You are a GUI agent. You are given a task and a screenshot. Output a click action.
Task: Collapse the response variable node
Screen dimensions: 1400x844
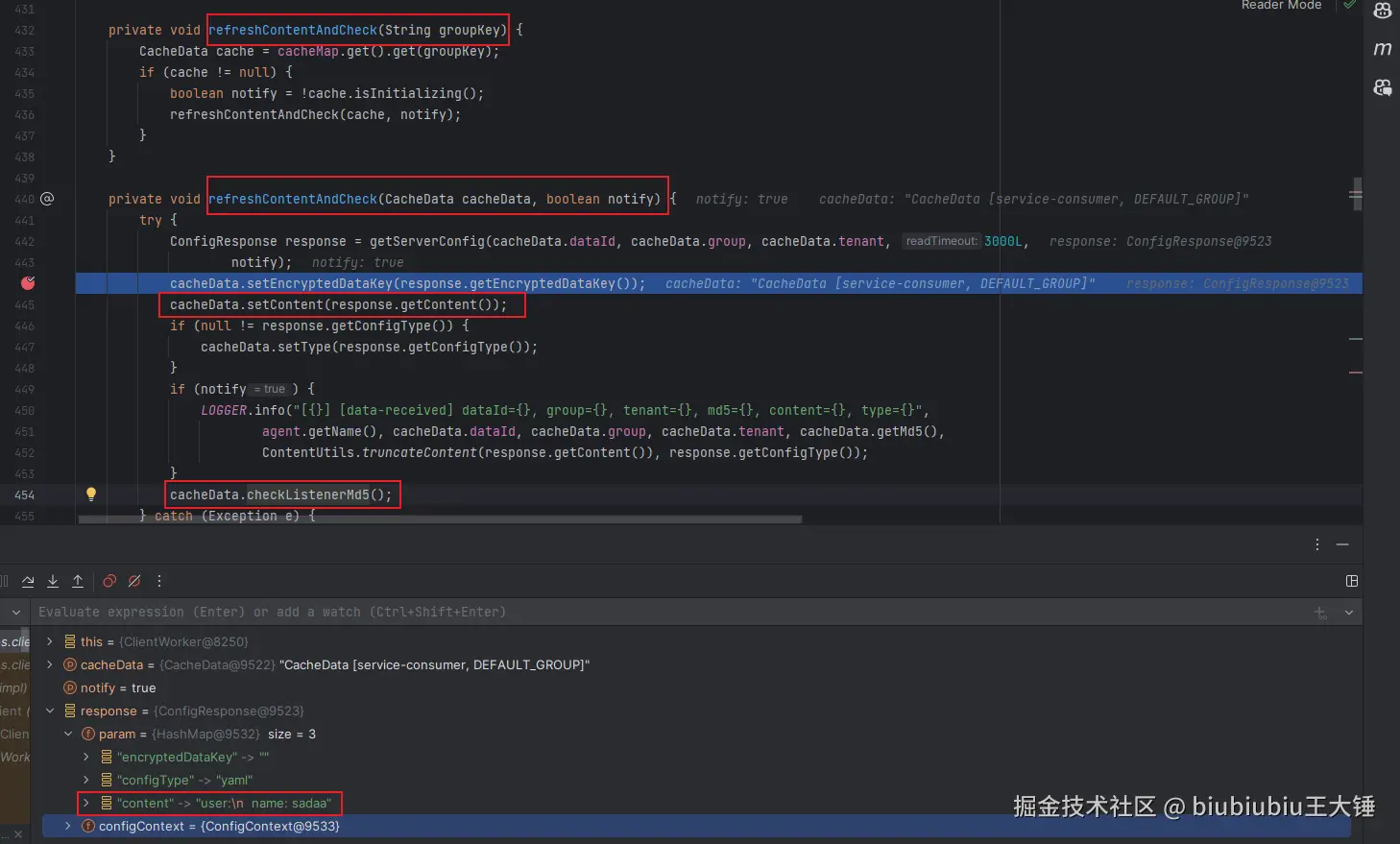(x=50, y=711)
